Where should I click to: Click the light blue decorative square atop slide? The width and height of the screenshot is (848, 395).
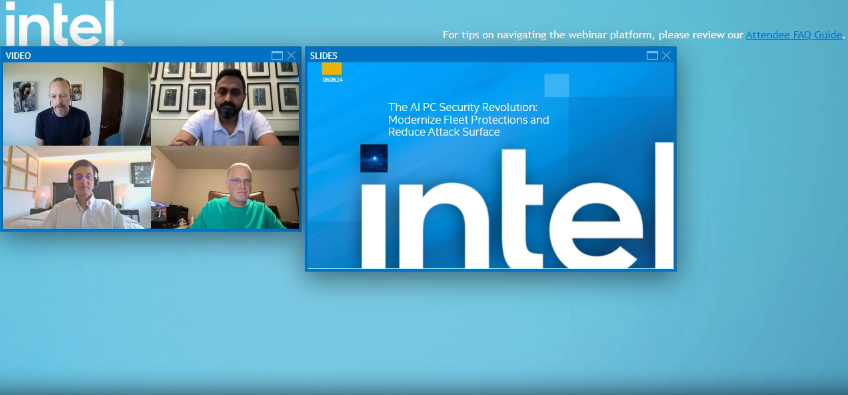point(556,85)
